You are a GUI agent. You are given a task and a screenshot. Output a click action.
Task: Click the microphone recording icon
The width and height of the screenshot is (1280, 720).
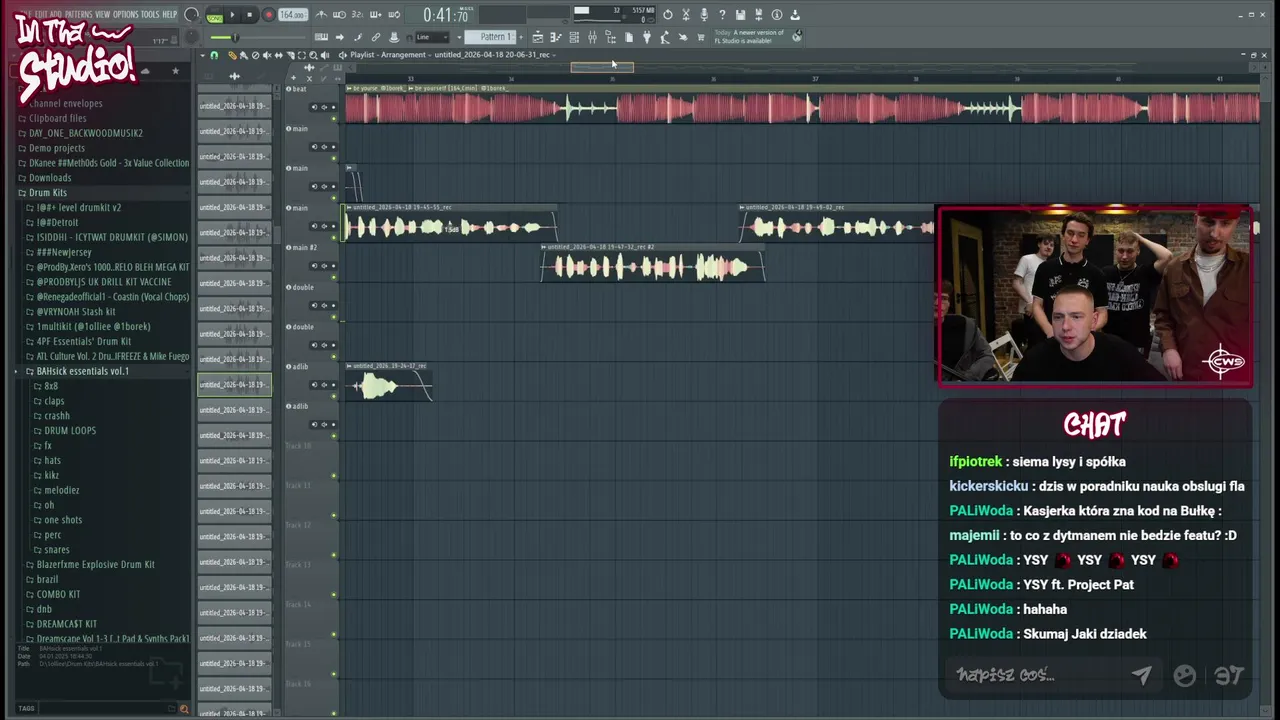click(x=704, y=15)
